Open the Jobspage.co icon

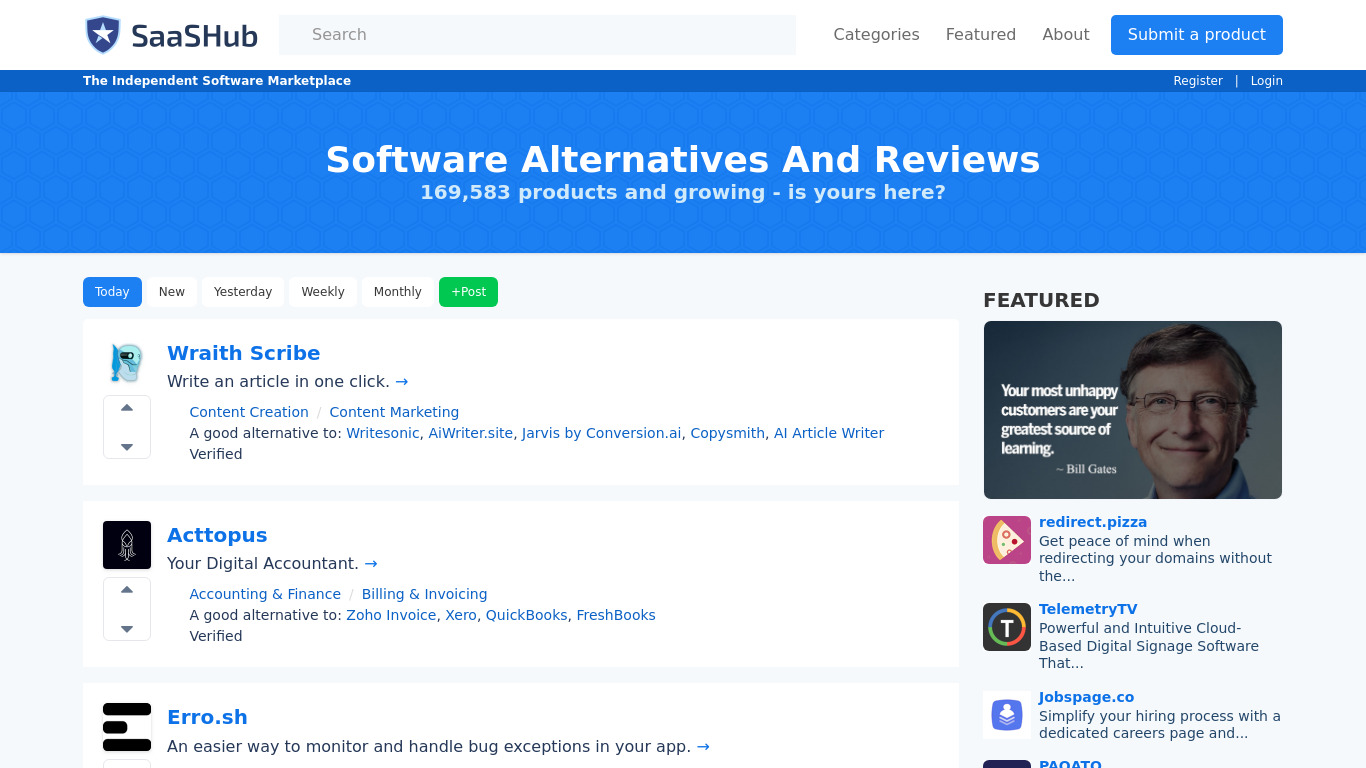point(1007,715)
